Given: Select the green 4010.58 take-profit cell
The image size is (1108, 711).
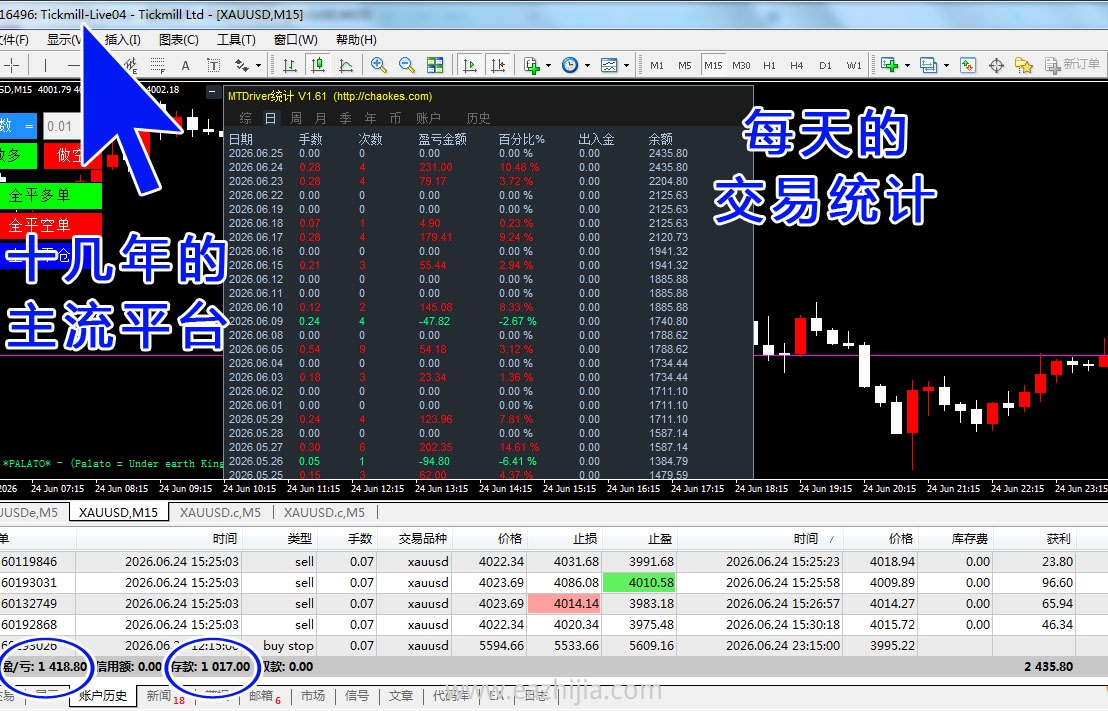Looking at the screenshot, I should click(640, 582).
